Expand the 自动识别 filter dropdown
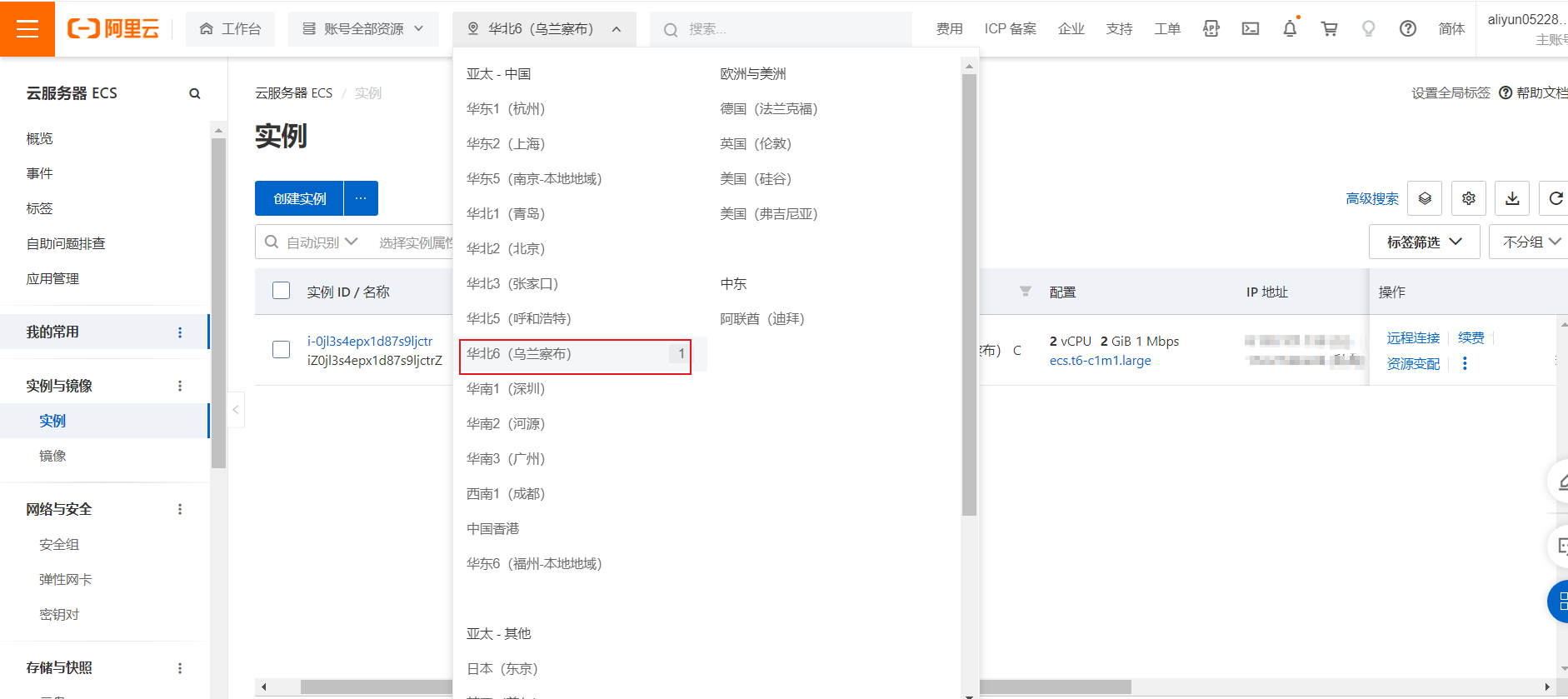The width and height of the screenshot is (1568, 699). coord(322,242)
